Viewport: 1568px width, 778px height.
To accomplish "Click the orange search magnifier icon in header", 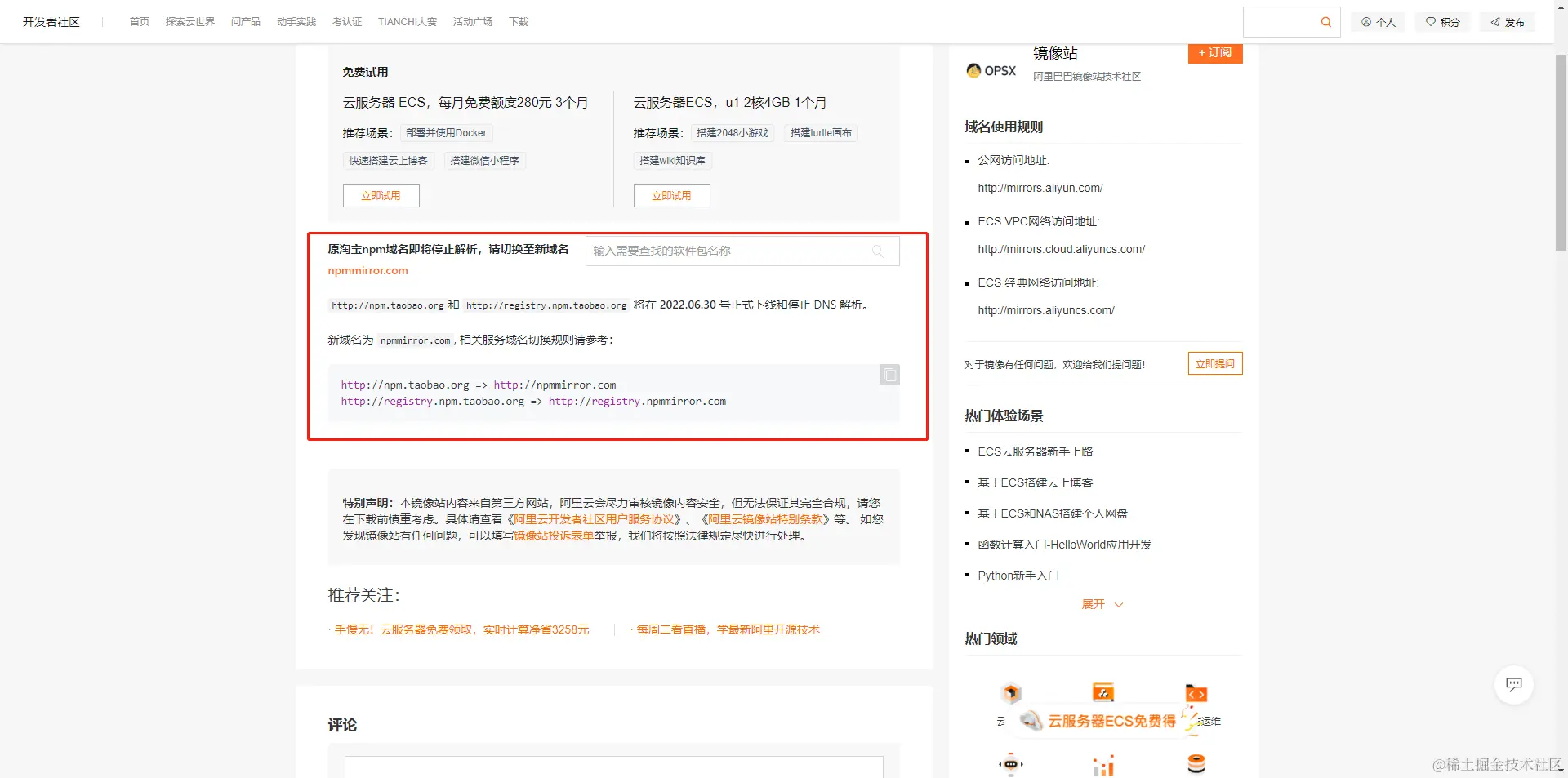I will (1326, 22).
